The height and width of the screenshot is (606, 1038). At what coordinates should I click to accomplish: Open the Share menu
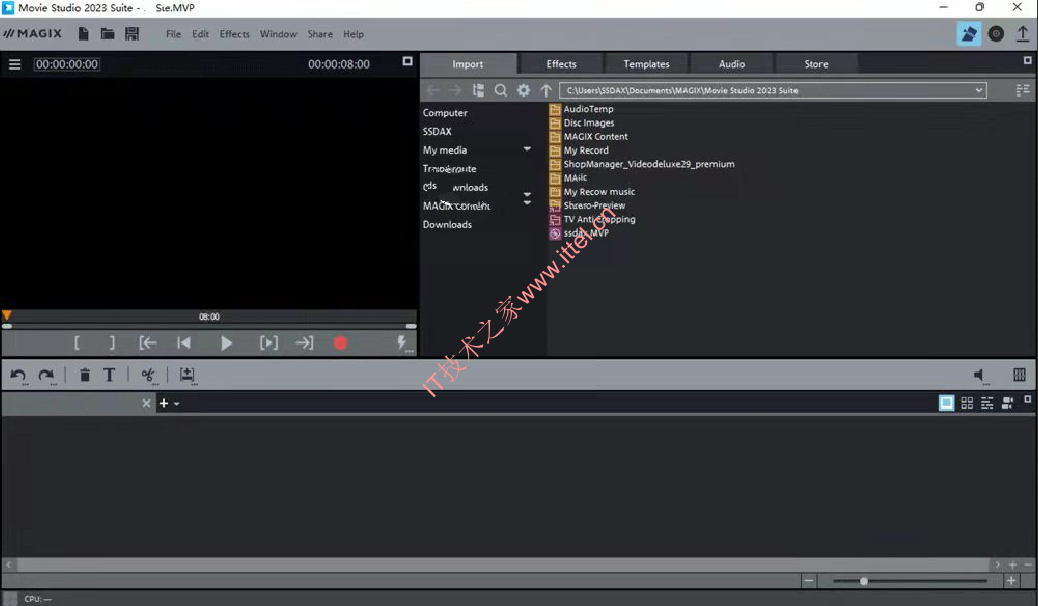point(320,34)
